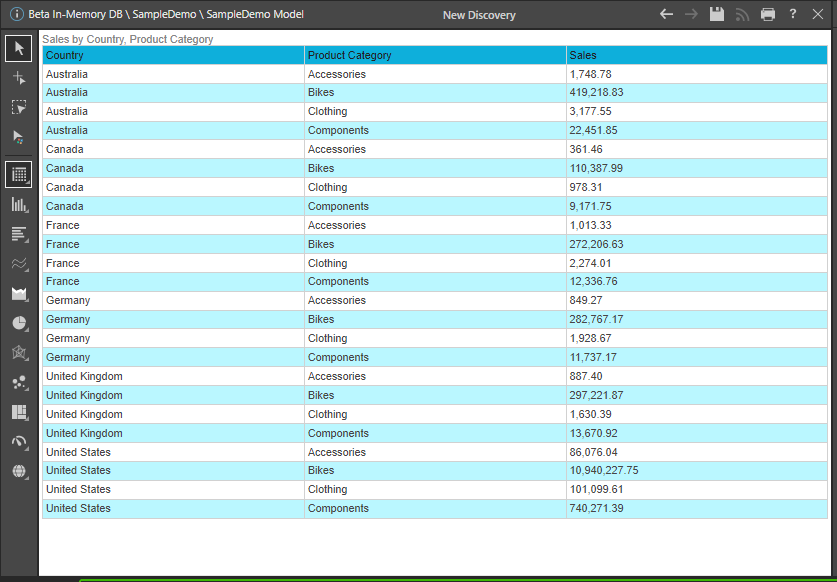The image size is (837, 582).
Task: Select the pie chart visualization
Action: pos(18,323)
